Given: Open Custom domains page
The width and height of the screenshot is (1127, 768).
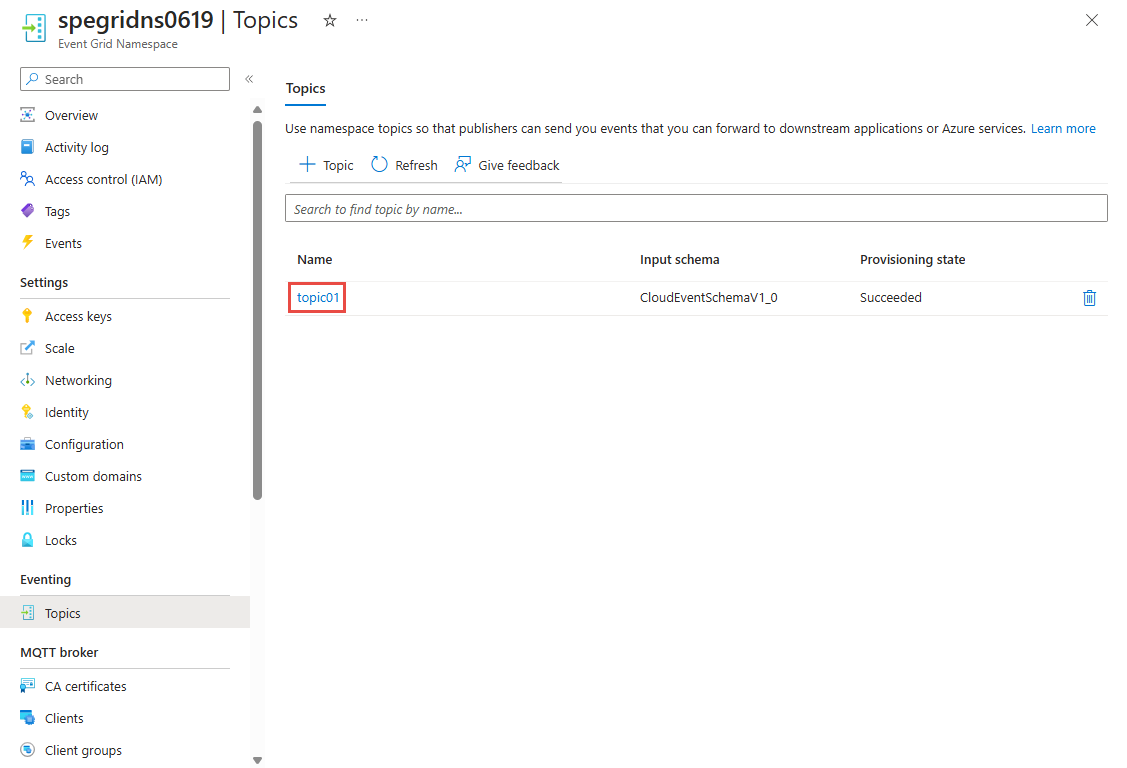Looking at the screenshot, I should [x=93, y=476].
